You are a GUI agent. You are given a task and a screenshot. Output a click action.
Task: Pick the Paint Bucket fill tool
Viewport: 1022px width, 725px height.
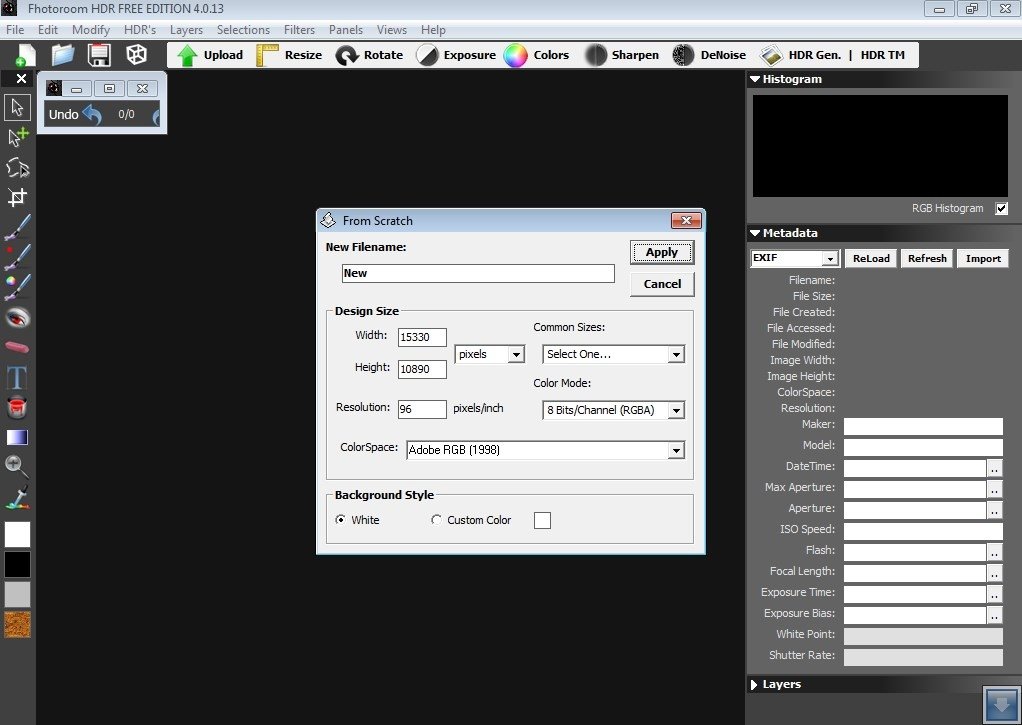coord(17,407)
